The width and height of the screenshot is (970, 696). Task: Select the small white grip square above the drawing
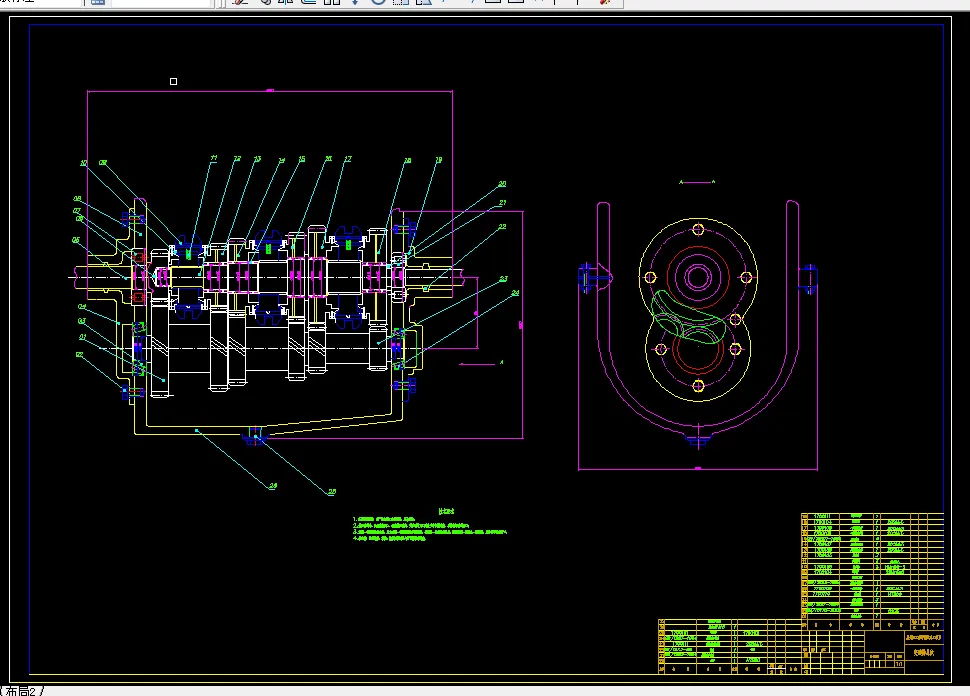click(173, 82)
